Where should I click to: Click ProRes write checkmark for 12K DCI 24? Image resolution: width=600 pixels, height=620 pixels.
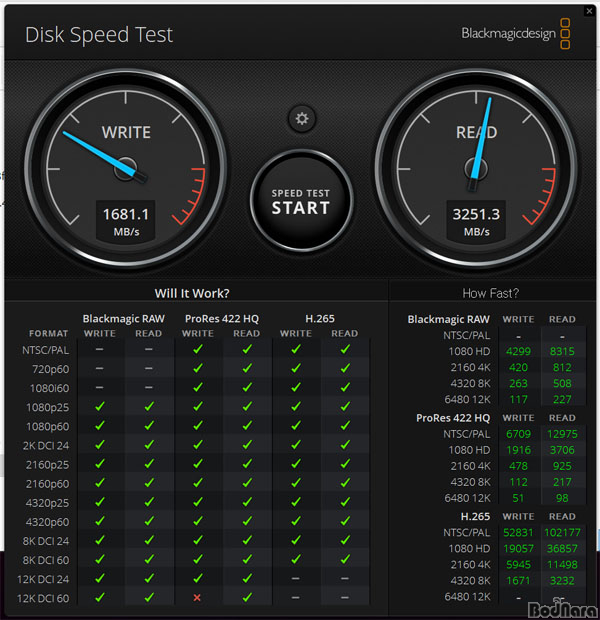198,578
